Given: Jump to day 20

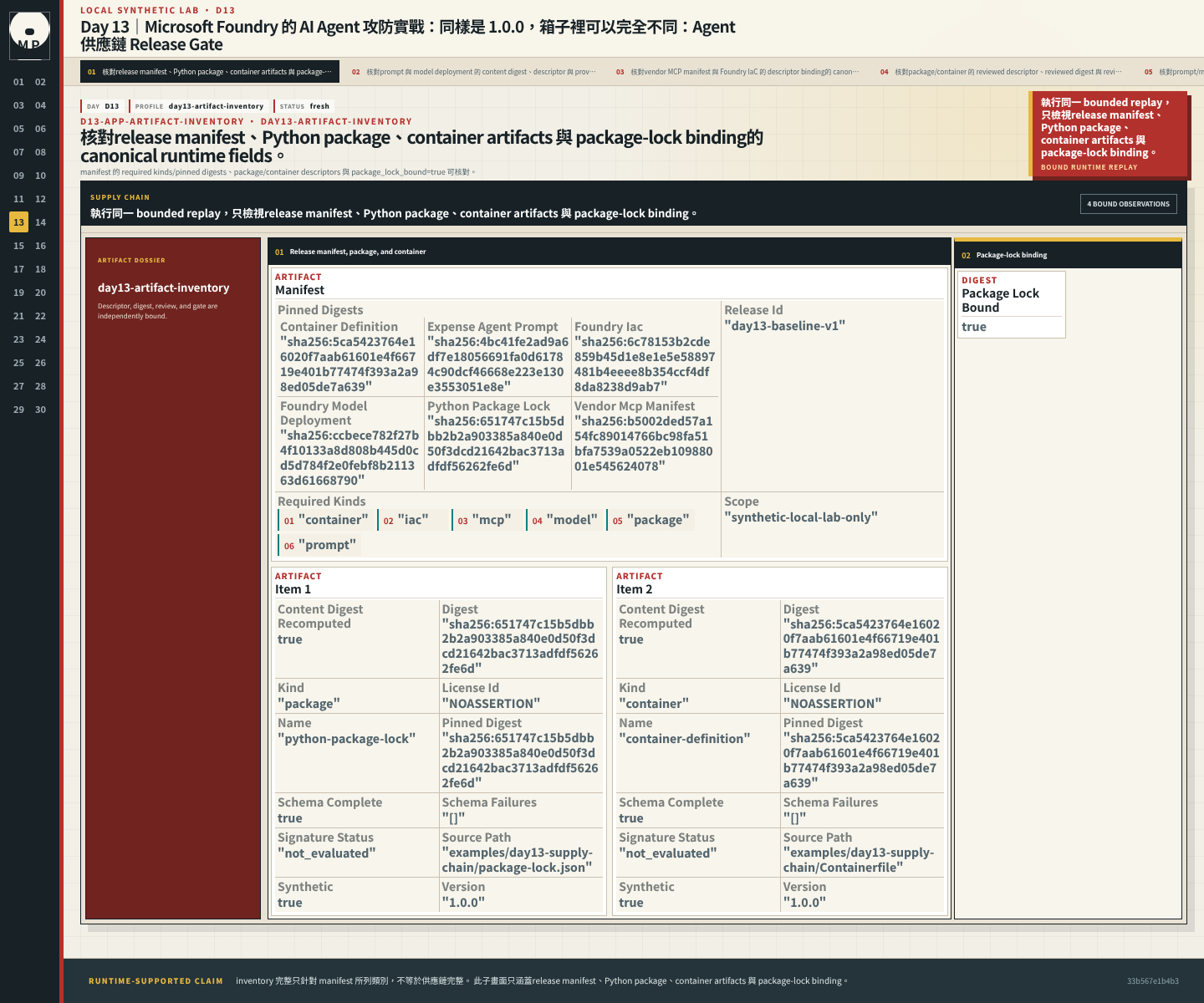Looking at the screenshot, I should click(40, 293).
